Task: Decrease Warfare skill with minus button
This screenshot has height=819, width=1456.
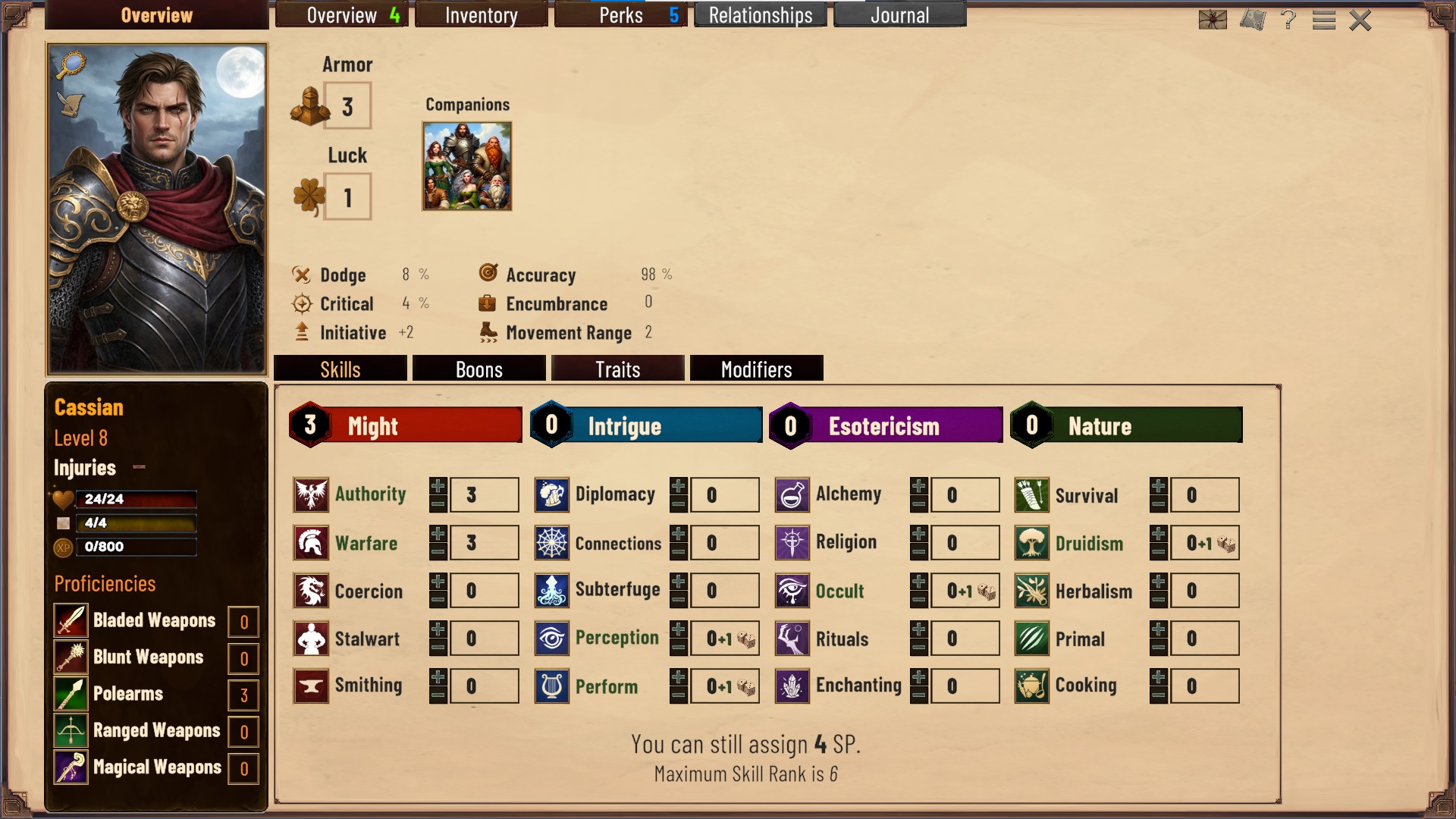Action: tap(438, 552)
